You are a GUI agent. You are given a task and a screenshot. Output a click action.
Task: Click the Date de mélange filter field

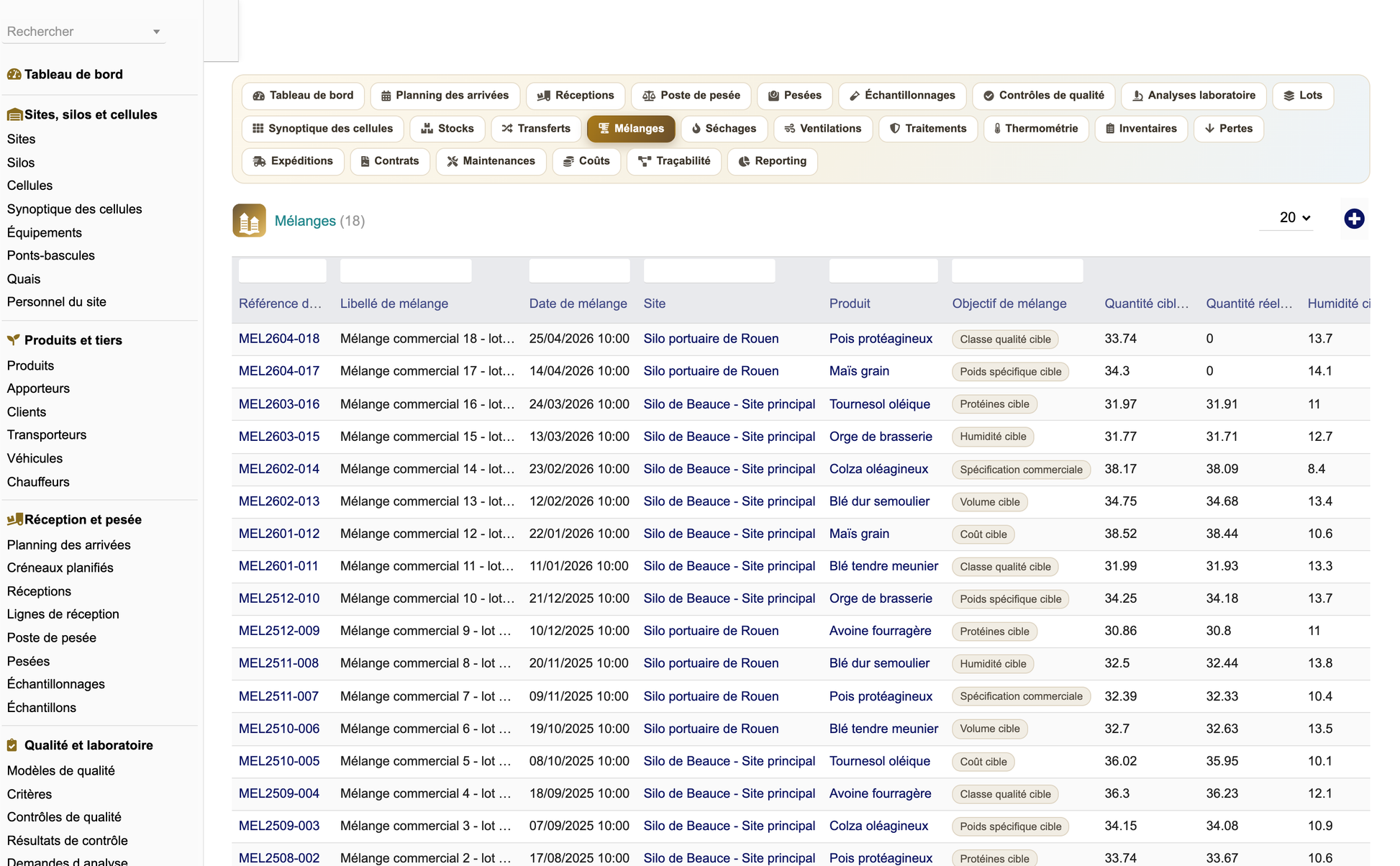coord(579,271)
